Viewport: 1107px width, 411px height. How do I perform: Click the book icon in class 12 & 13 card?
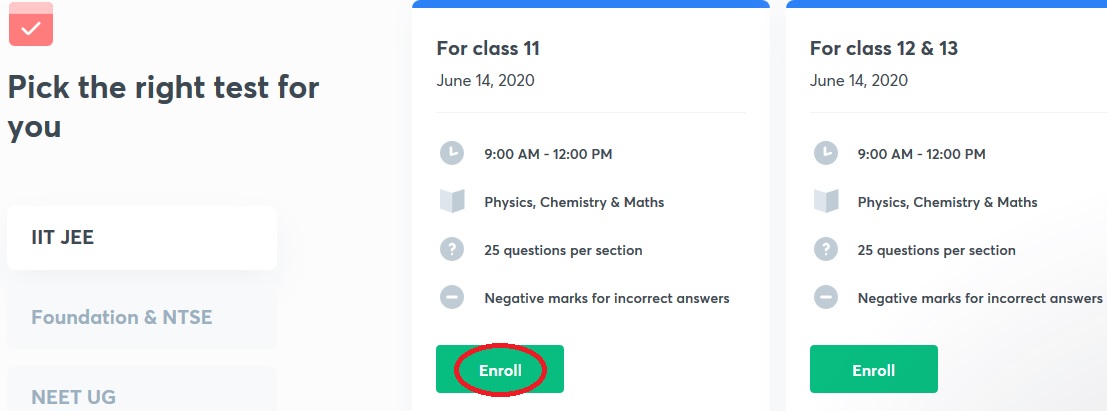click(825, 201)
